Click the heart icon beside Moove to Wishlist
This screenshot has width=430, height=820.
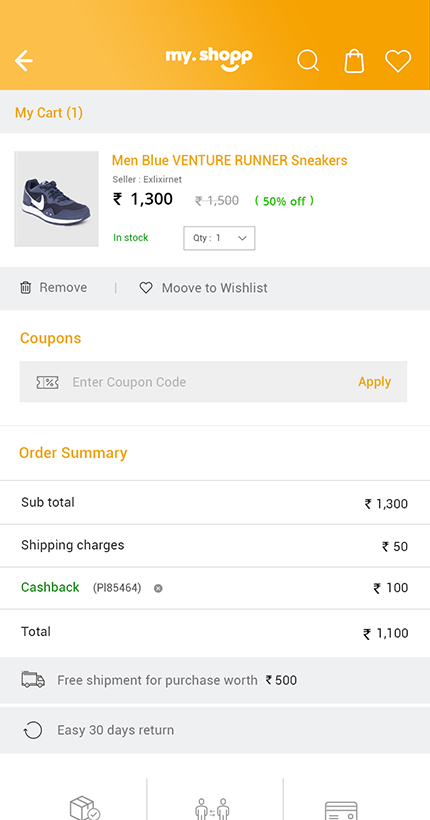pos(146,288)
